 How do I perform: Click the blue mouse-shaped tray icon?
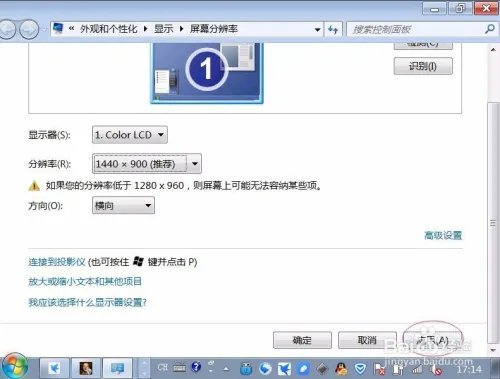(246, 369)
